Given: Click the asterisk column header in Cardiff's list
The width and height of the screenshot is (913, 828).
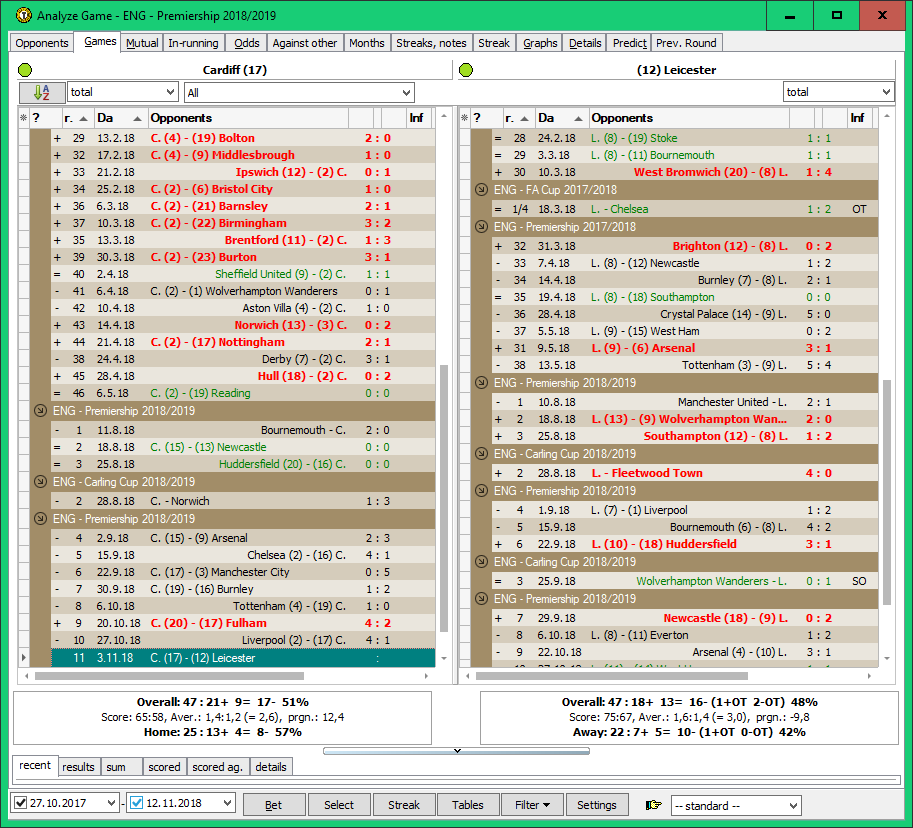Looking at the screenshot, I should tap(22, 118).
